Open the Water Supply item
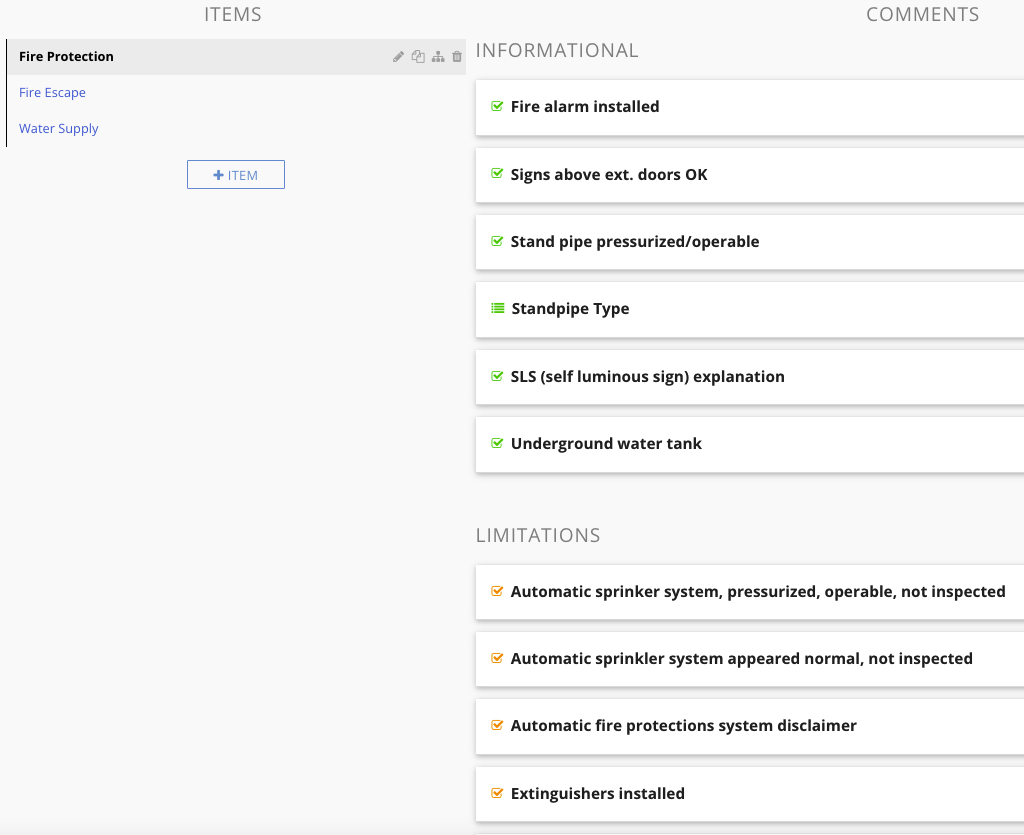 click(59, 129)
